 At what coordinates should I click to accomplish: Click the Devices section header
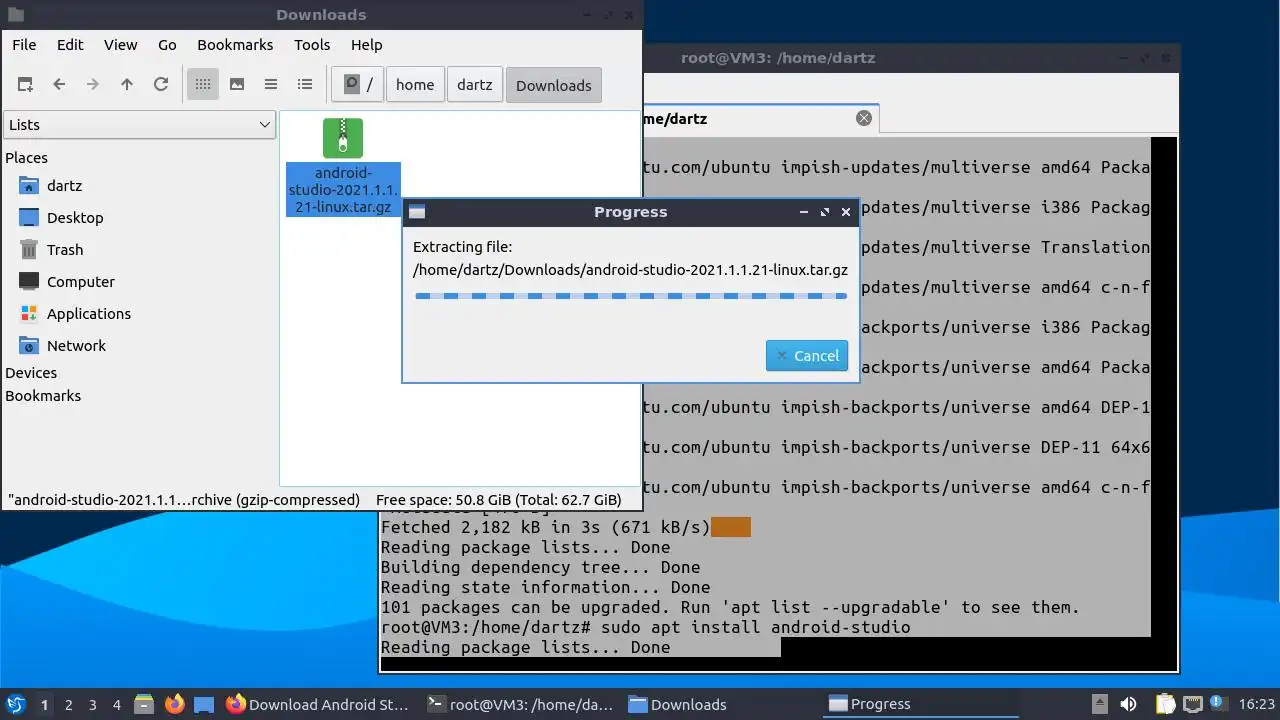click(x=31, y=373)
